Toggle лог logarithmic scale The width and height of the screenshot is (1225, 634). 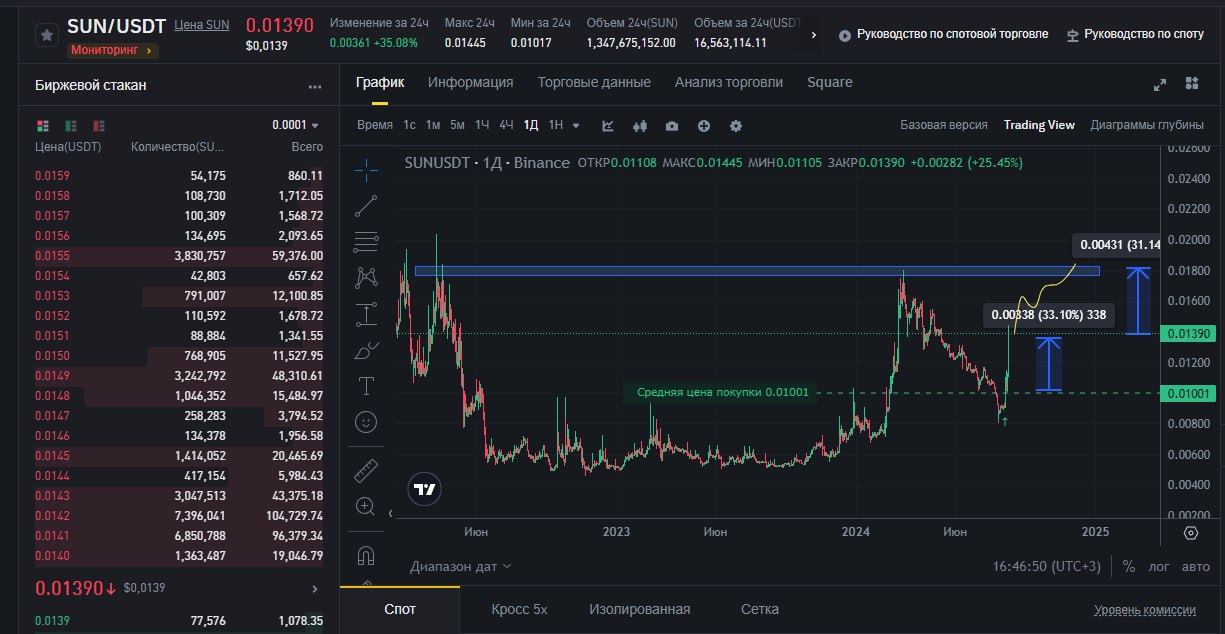point(1158,566)
